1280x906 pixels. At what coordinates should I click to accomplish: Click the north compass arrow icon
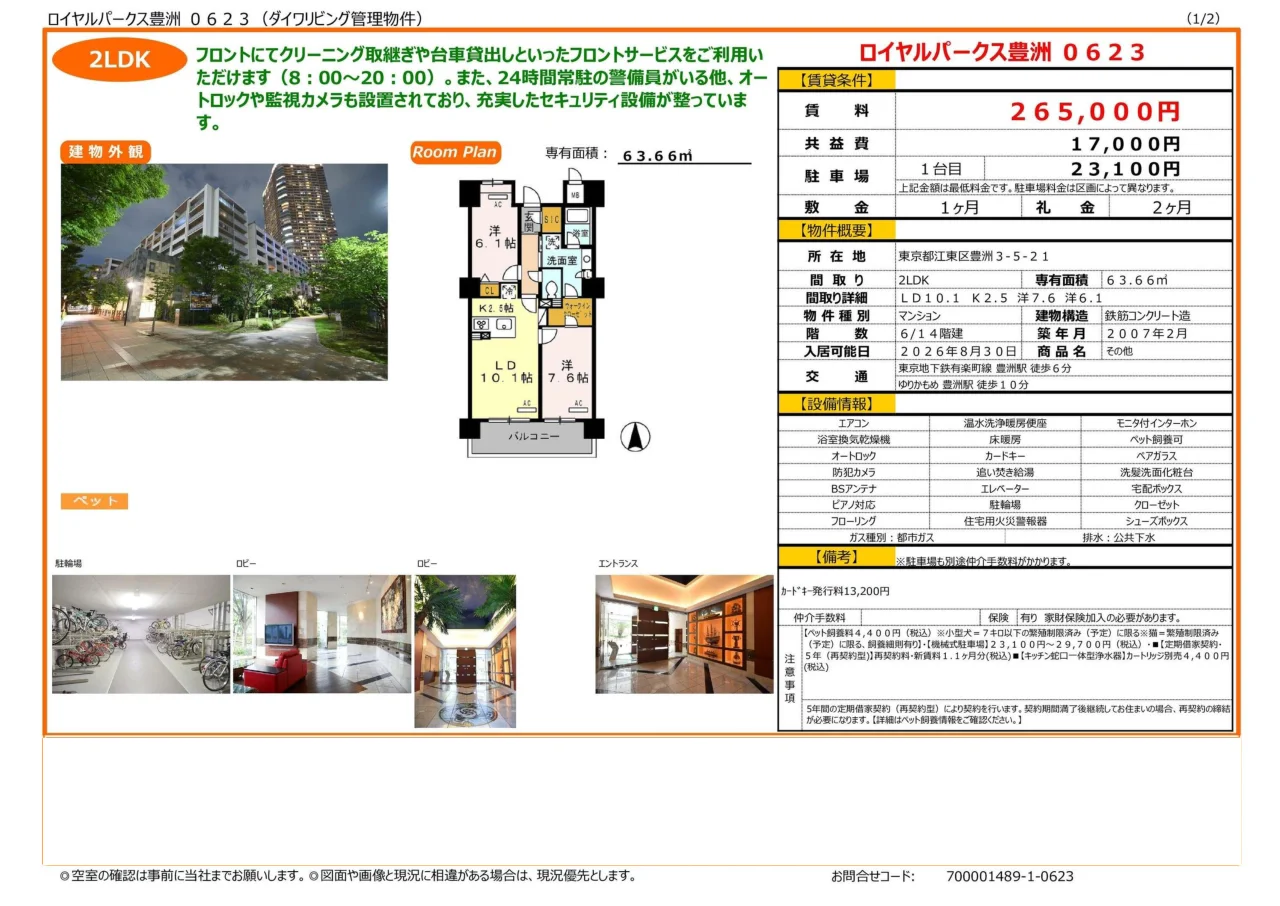click(636, 436)
